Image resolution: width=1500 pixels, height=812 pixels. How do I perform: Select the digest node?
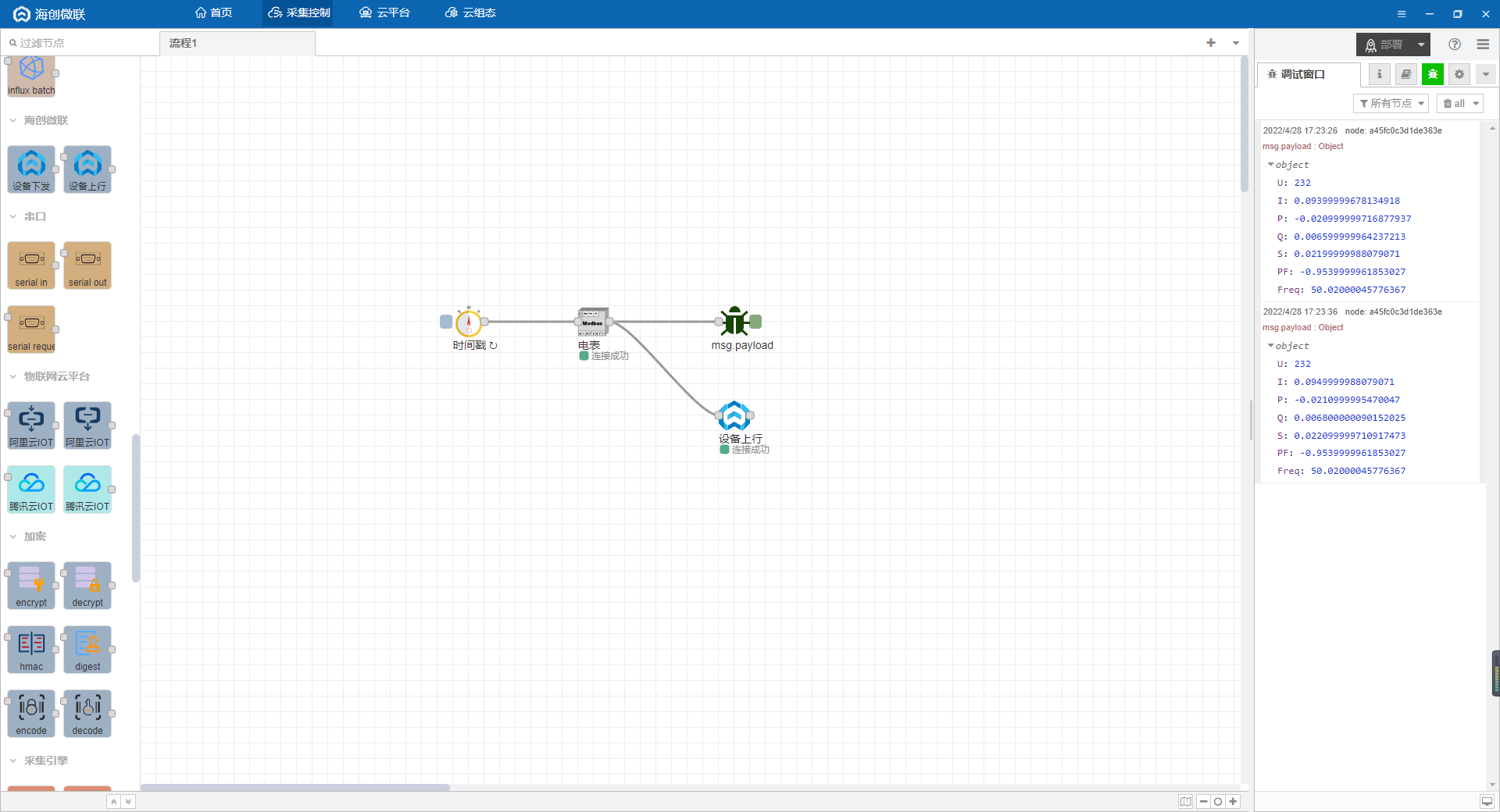[87, 650]
